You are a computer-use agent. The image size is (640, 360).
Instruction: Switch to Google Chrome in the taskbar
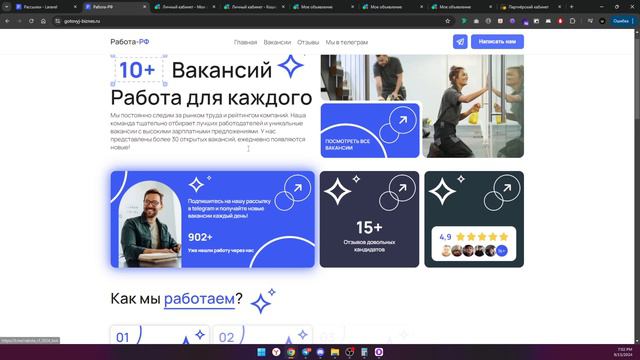point(291,352)
